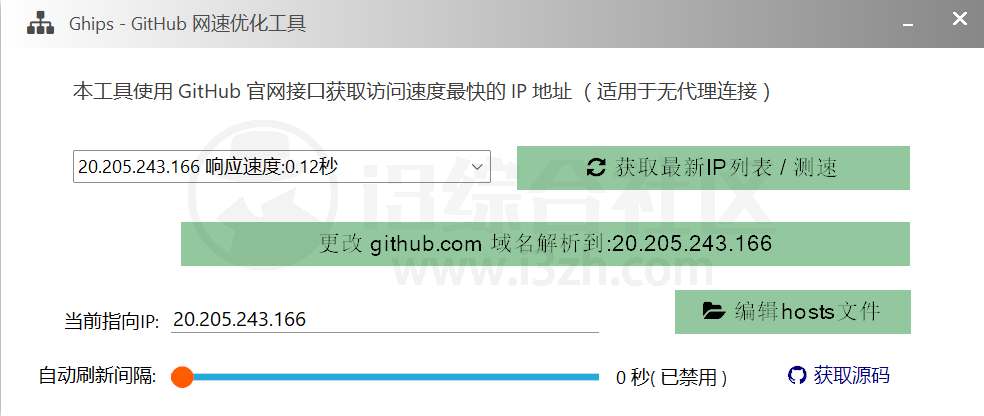Click the 编辑hosts文件 button
Screen dimensions: 984x416
(x=793, y=312)
